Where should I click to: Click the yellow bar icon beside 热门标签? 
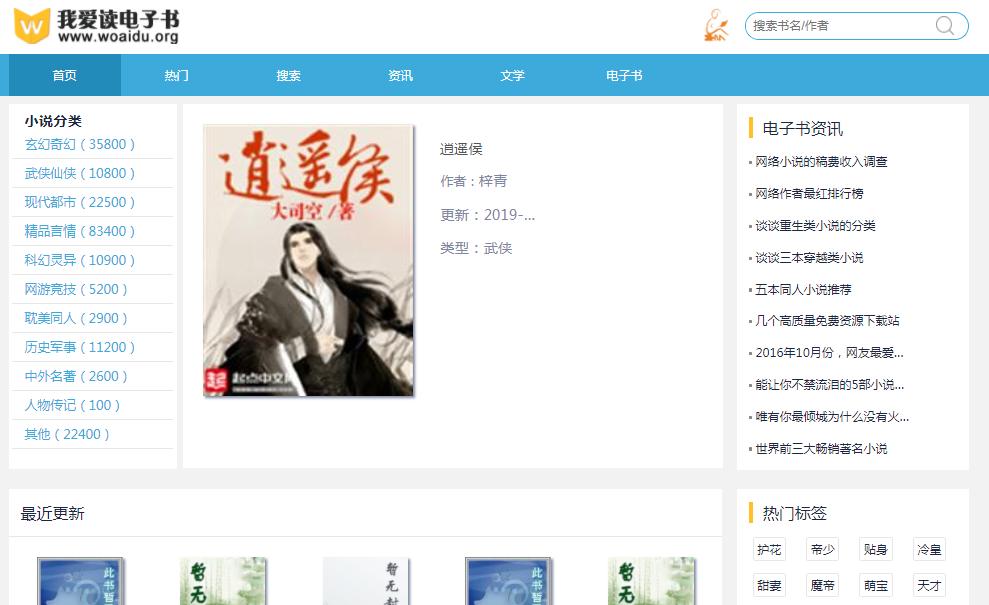(751, 514)
